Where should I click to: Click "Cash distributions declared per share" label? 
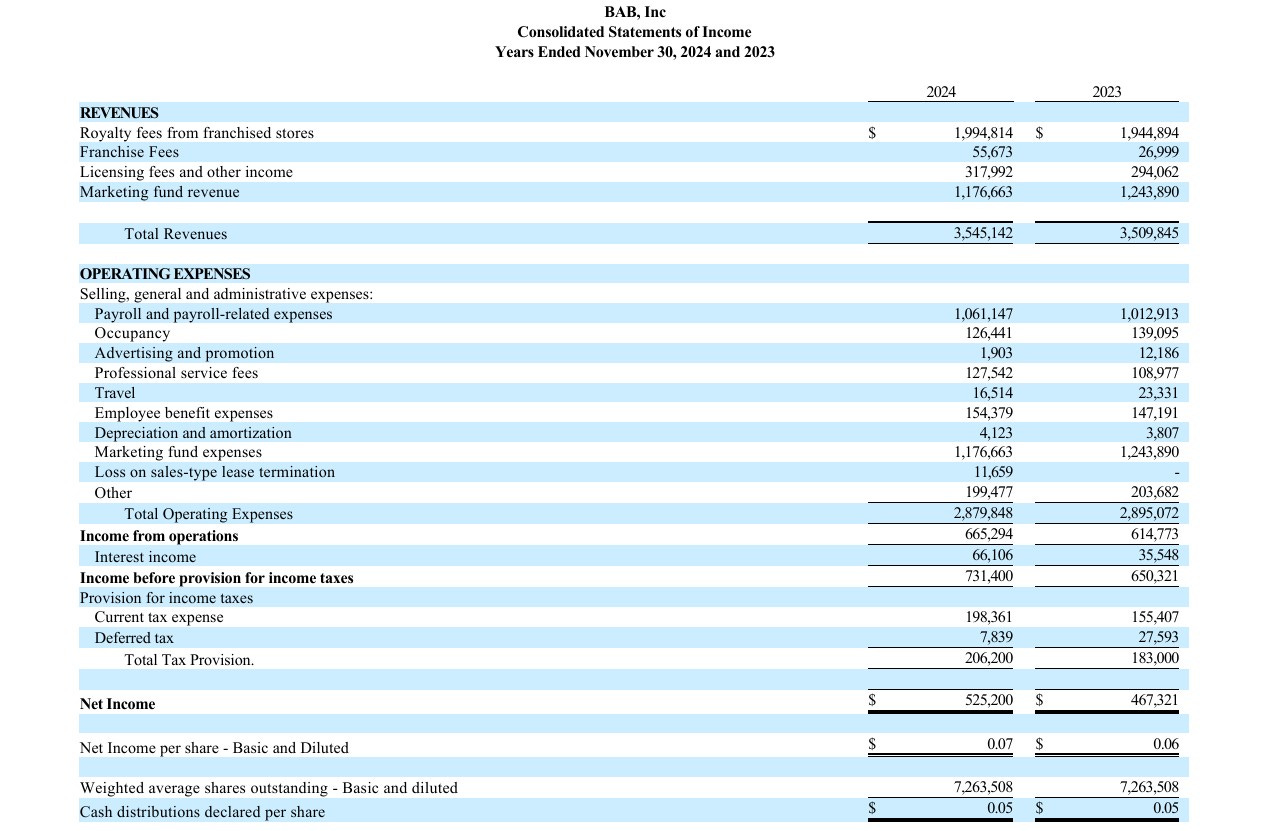click(202, 812)
